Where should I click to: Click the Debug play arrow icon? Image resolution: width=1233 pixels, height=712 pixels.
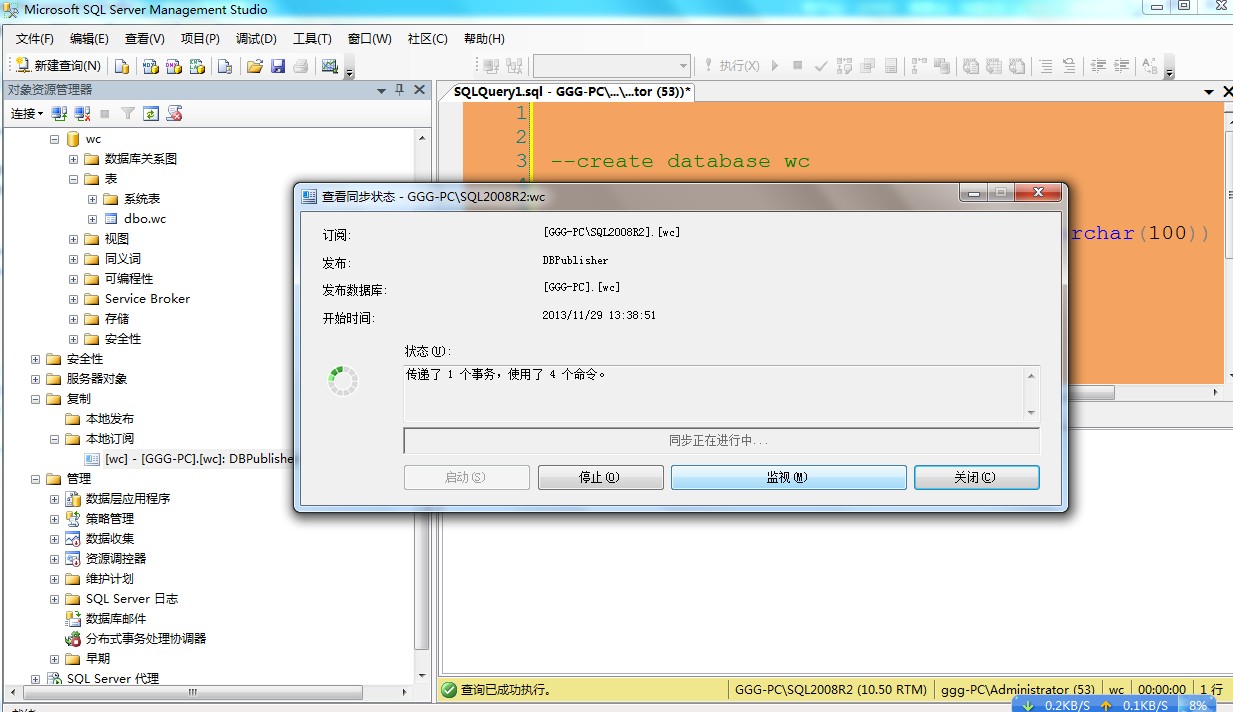click(x=775, y=66)
